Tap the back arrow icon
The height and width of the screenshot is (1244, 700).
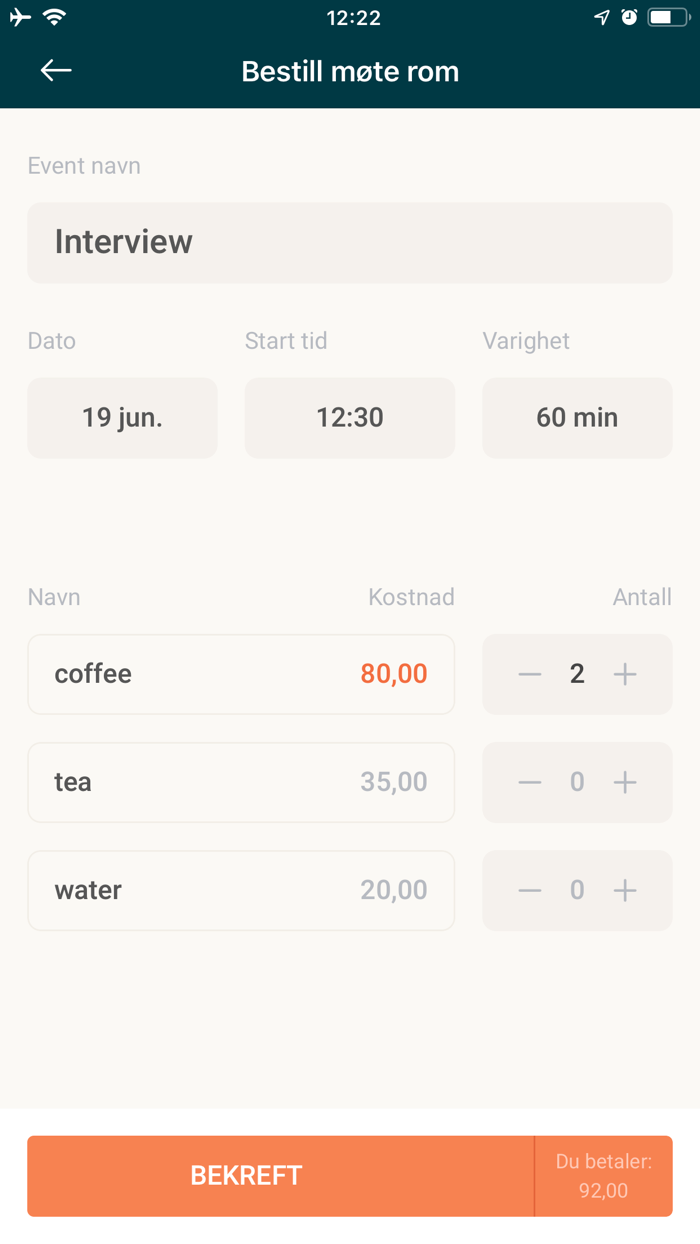pos(56,70)
